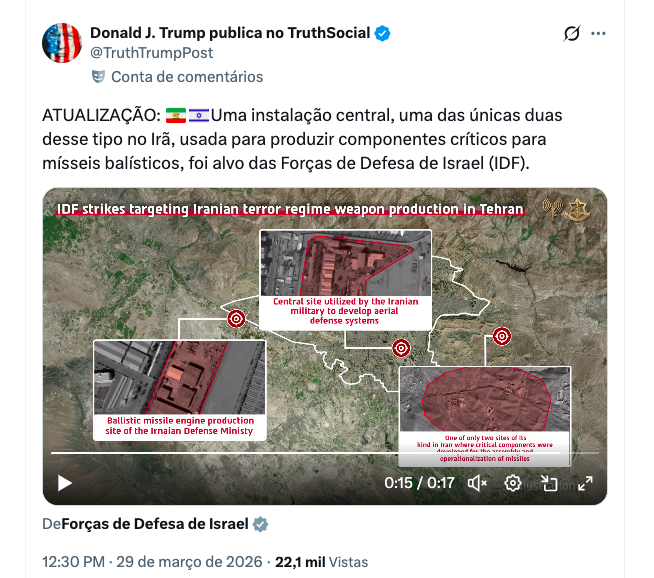The height and width of the screenshot is (578, 654).
Task: Open the Forças de Defesa de Israel source link
Action: point(155,524)
